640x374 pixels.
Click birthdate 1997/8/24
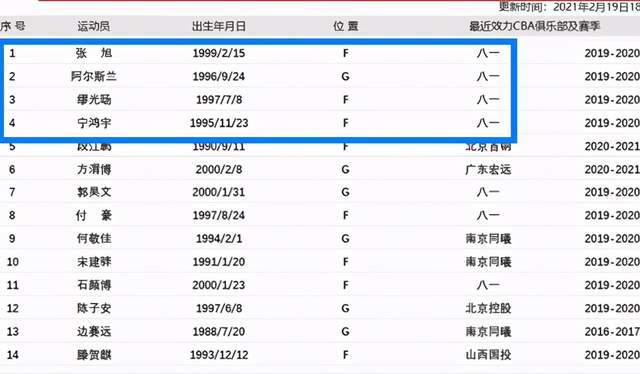[219, 216]
